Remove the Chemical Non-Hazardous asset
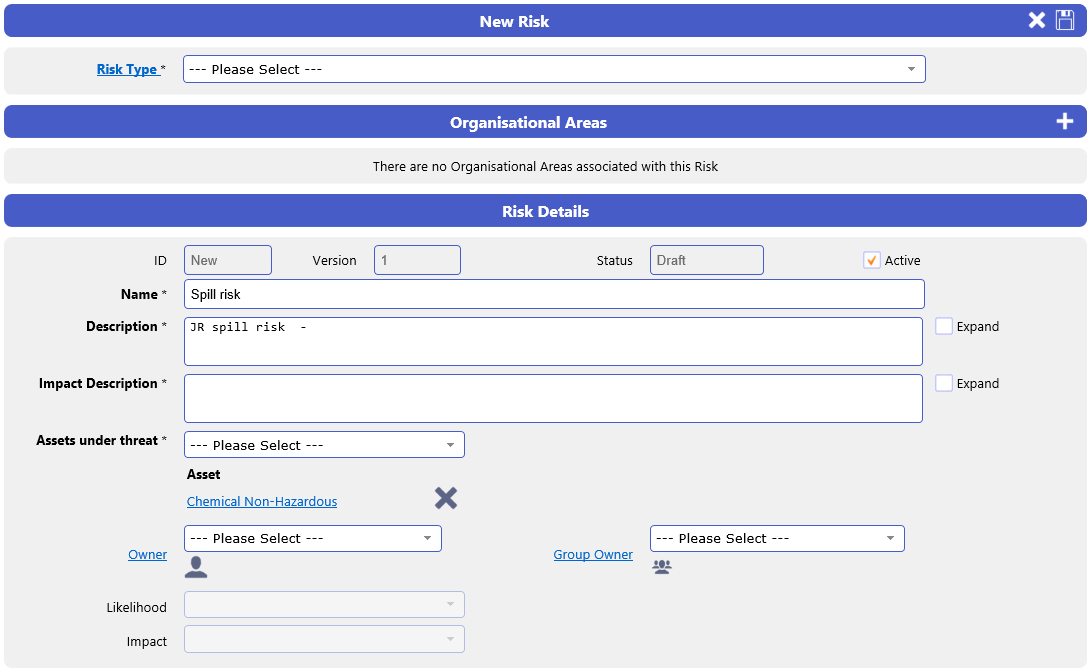 click(446, 498)
